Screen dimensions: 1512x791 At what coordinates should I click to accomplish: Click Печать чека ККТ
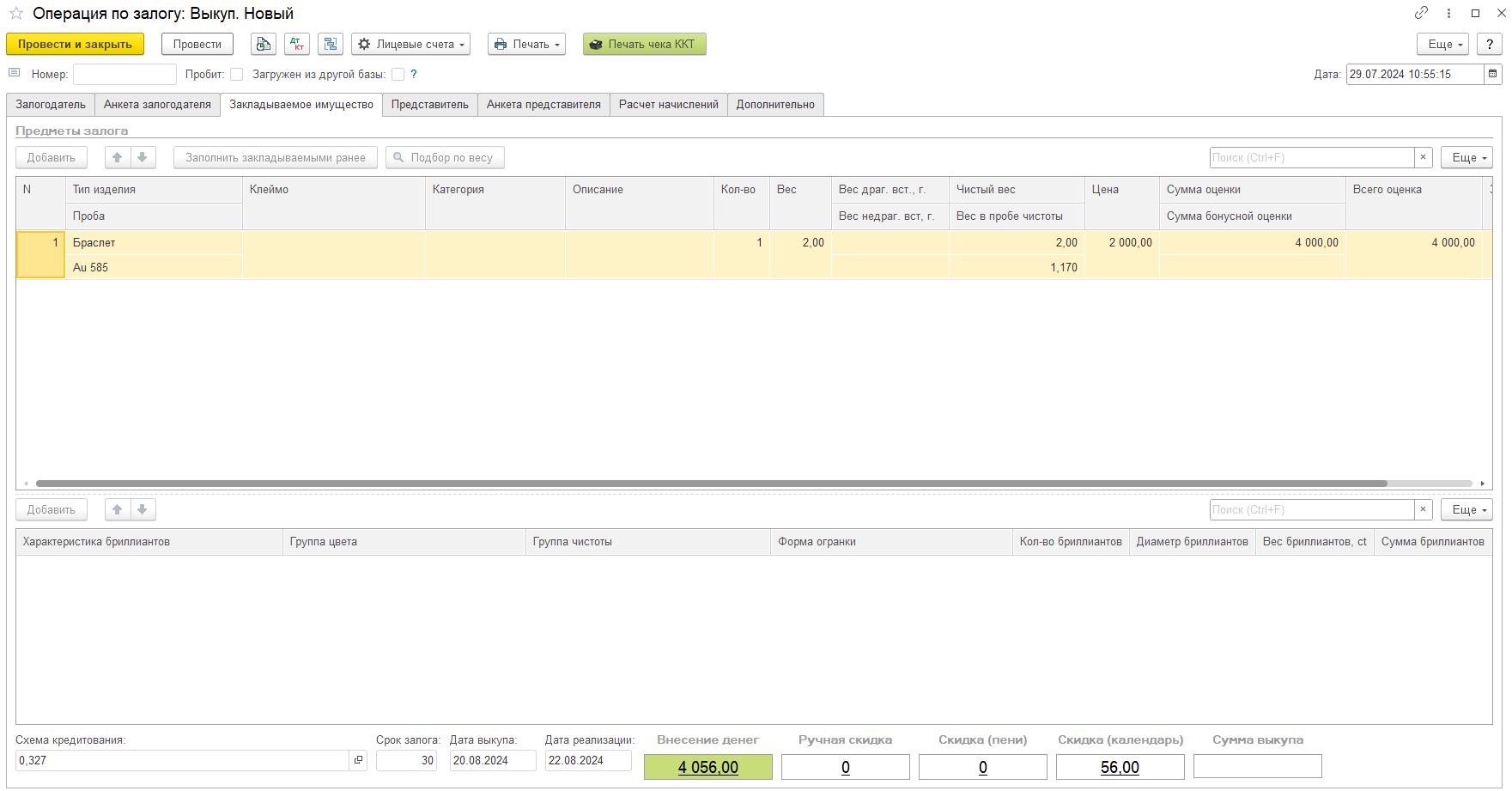click(644, 44)
